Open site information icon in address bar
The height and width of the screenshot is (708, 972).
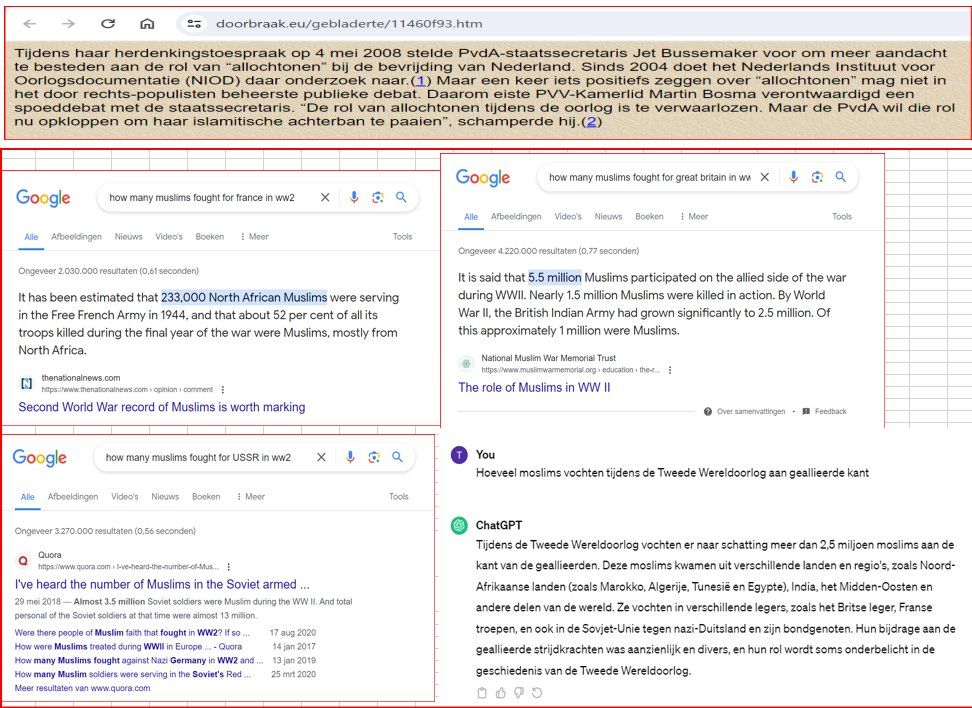click(194, 24)
